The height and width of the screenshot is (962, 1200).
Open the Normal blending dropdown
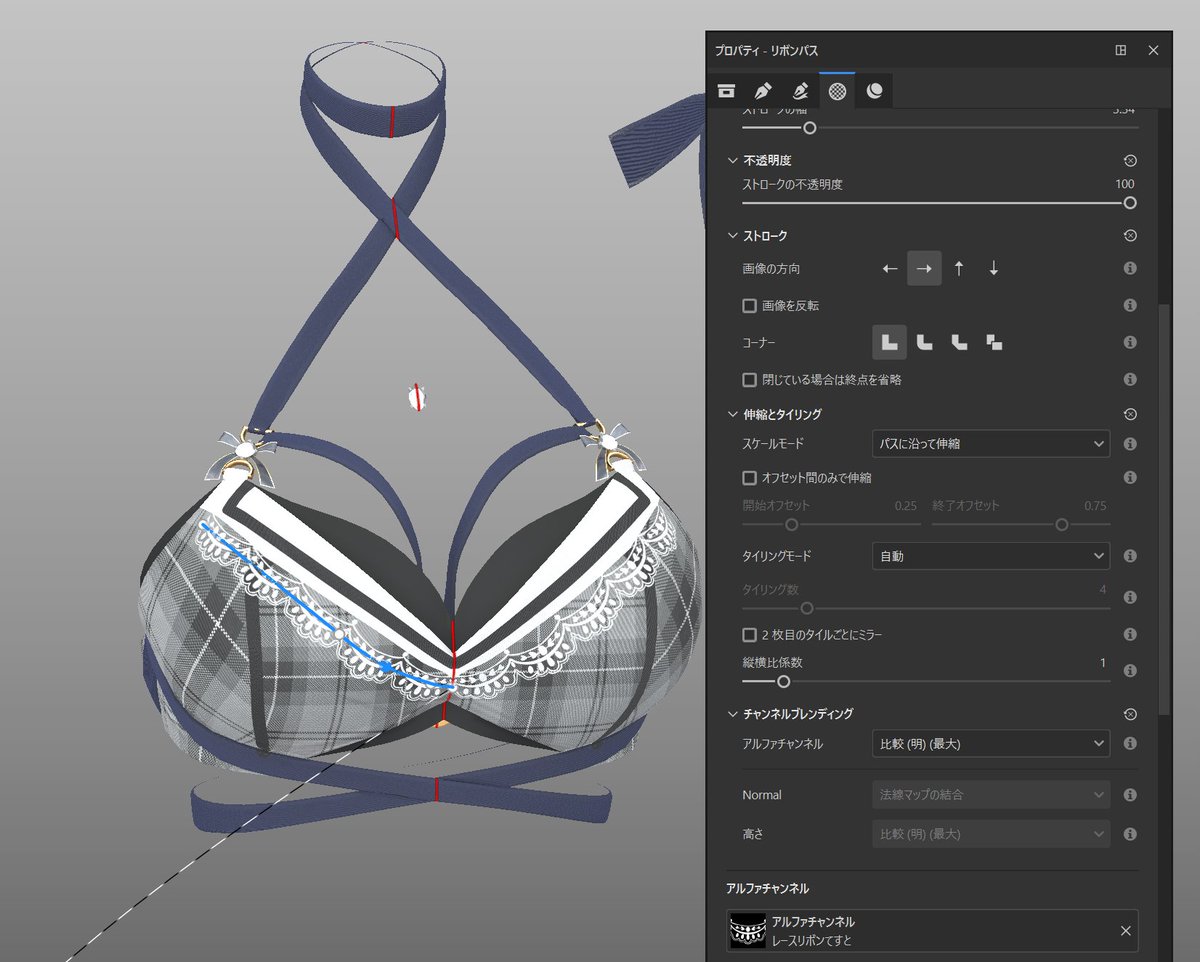[991, 795]
